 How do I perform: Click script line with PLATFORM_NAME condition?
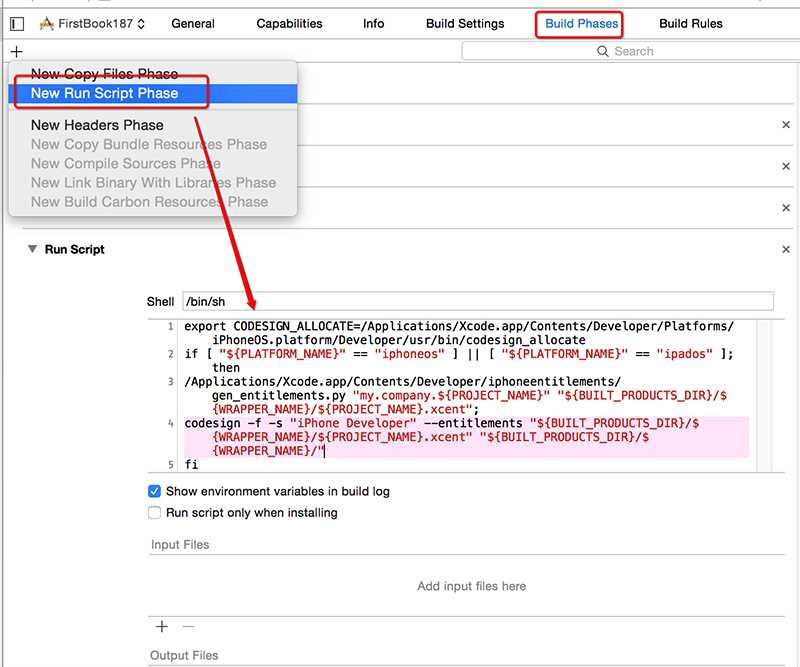(459, 361)
